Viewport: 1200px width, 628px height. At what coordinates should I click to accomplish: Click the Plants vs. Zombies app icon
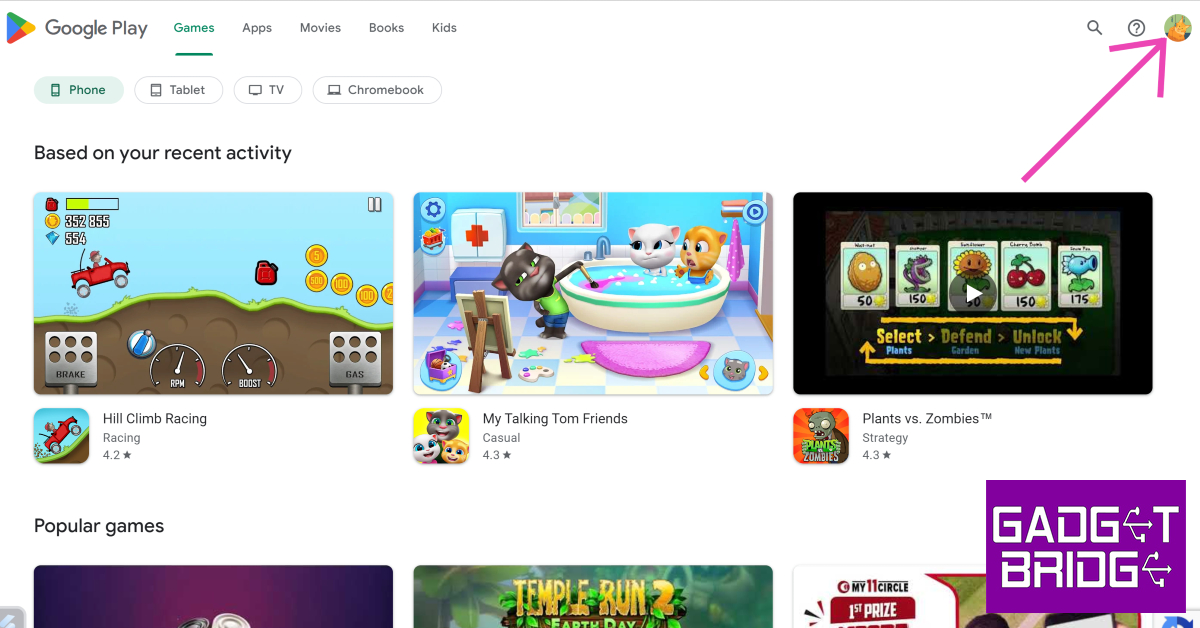pos(821,436)
